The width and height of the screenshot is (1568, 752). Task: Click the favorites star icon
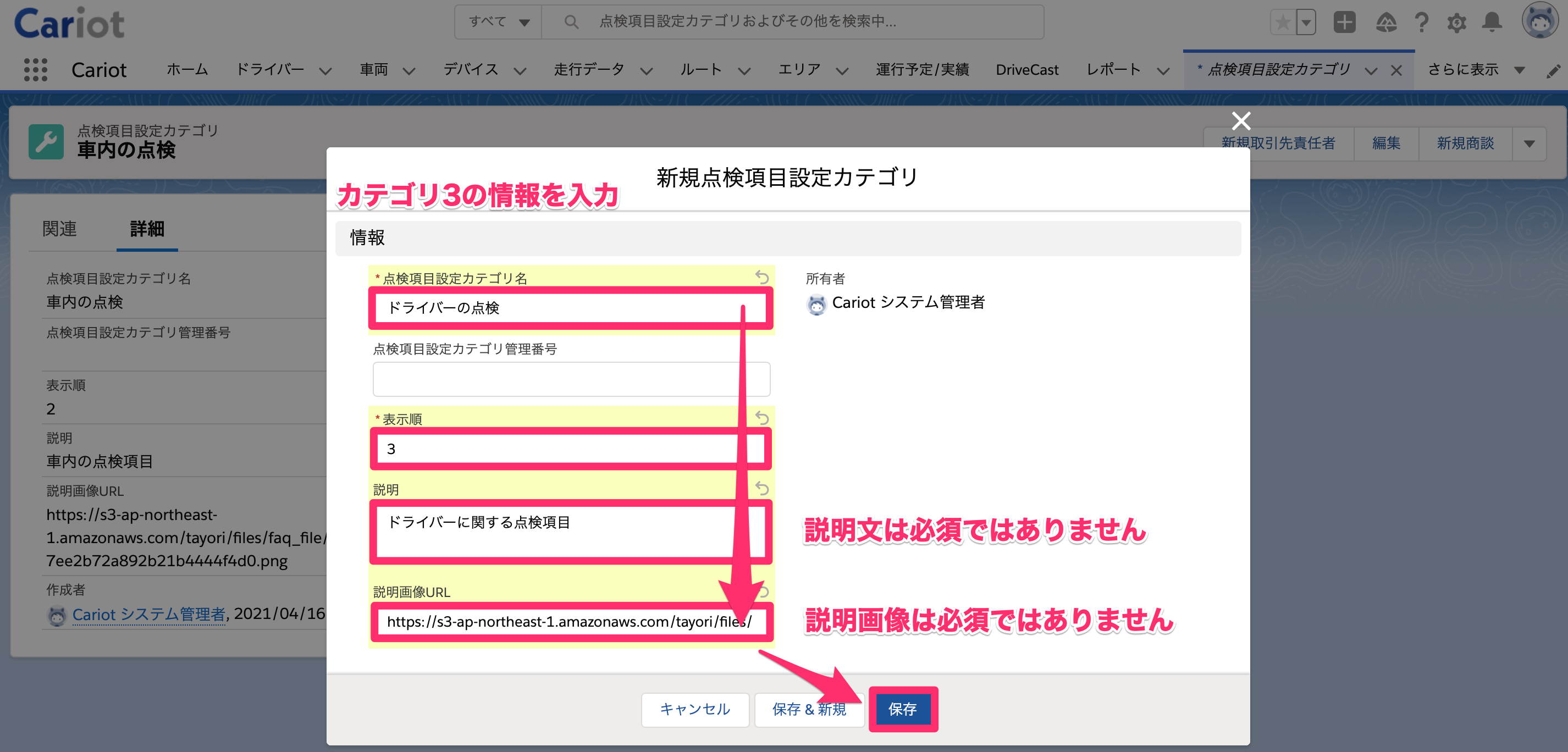click(x=1283, y=23)
